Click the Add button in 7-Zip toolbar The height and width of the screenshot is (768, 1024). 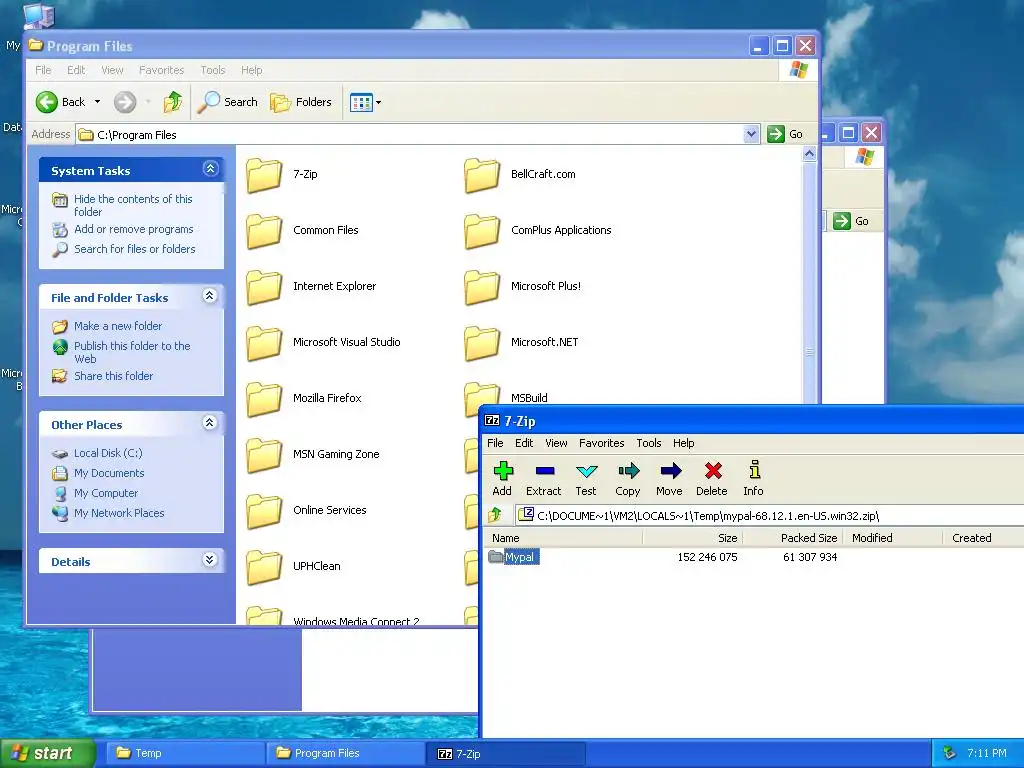(502, 479)
